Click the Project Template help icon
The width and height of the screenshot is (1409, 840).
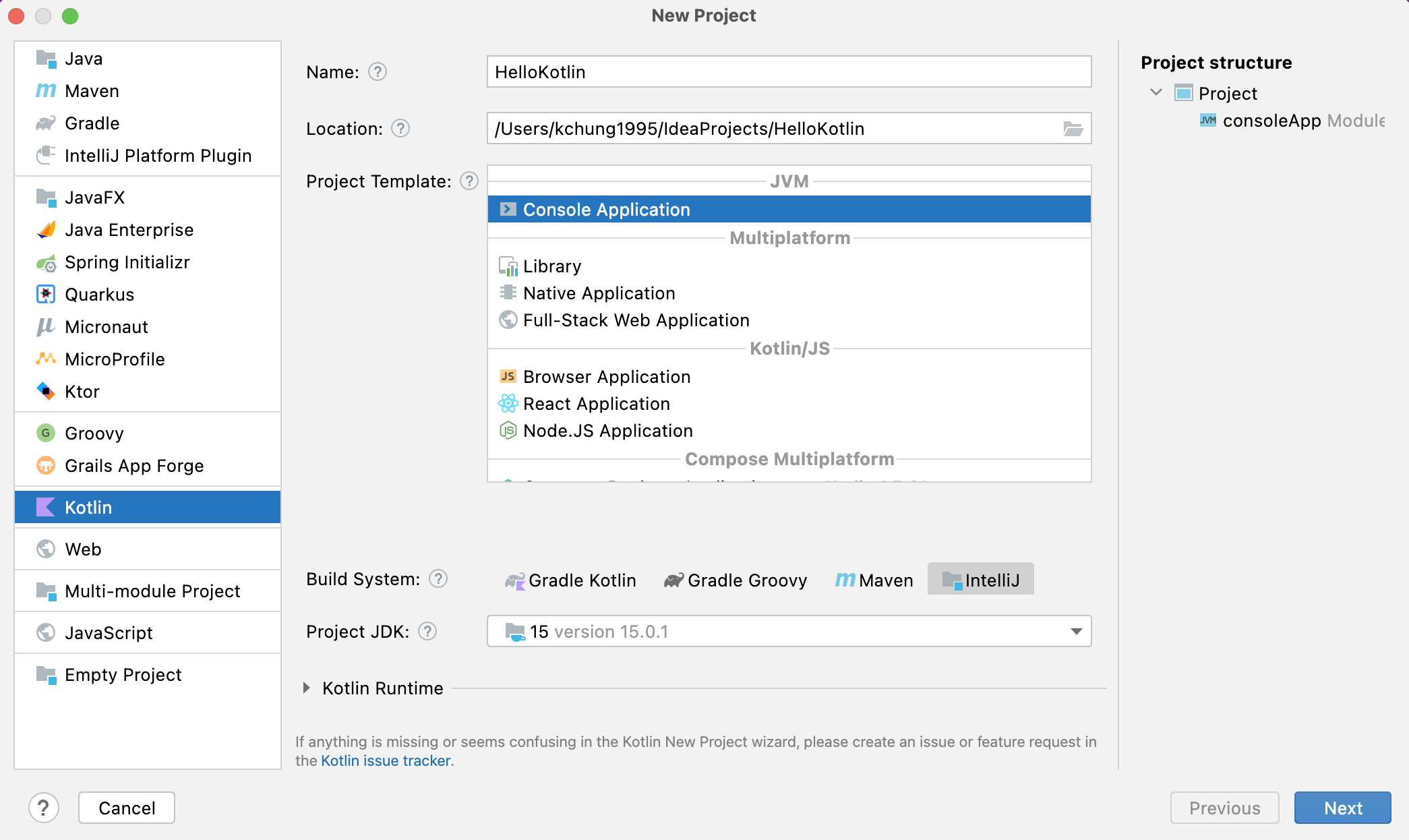pyautogui.click(x=469, y=181)
